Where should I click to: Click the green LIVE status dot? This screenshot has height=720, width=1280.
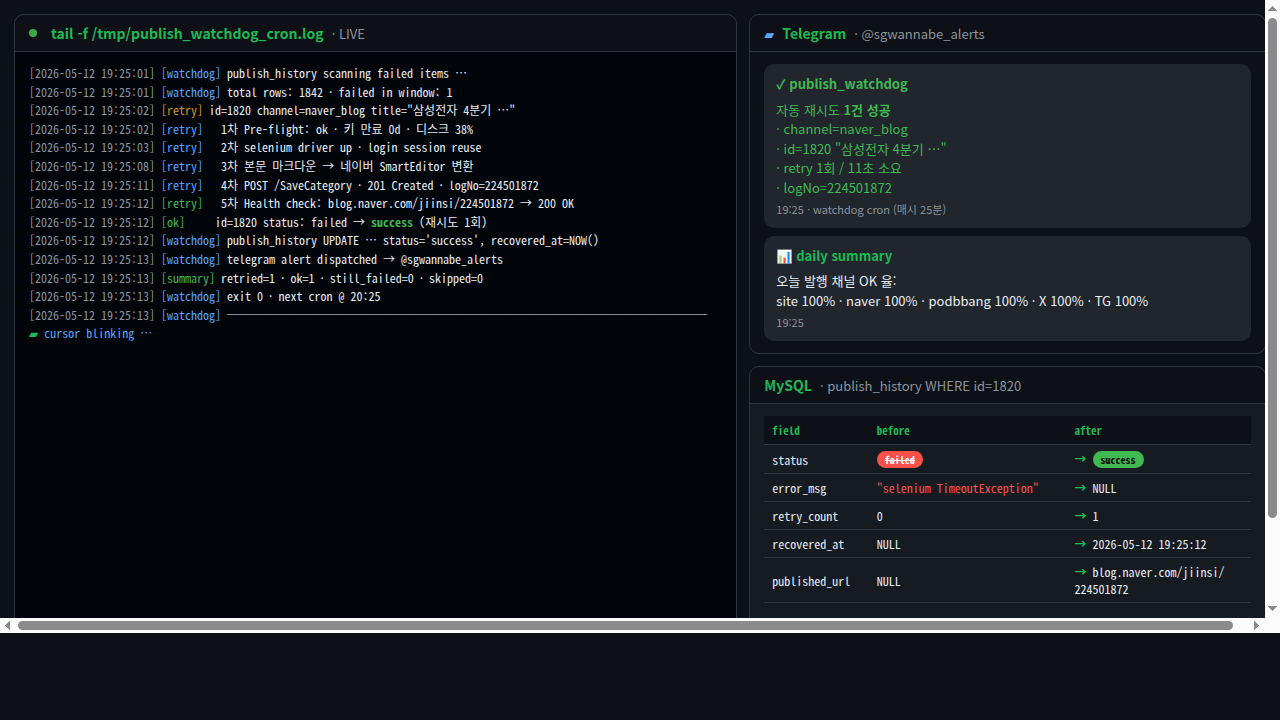[x=33, y=33]
